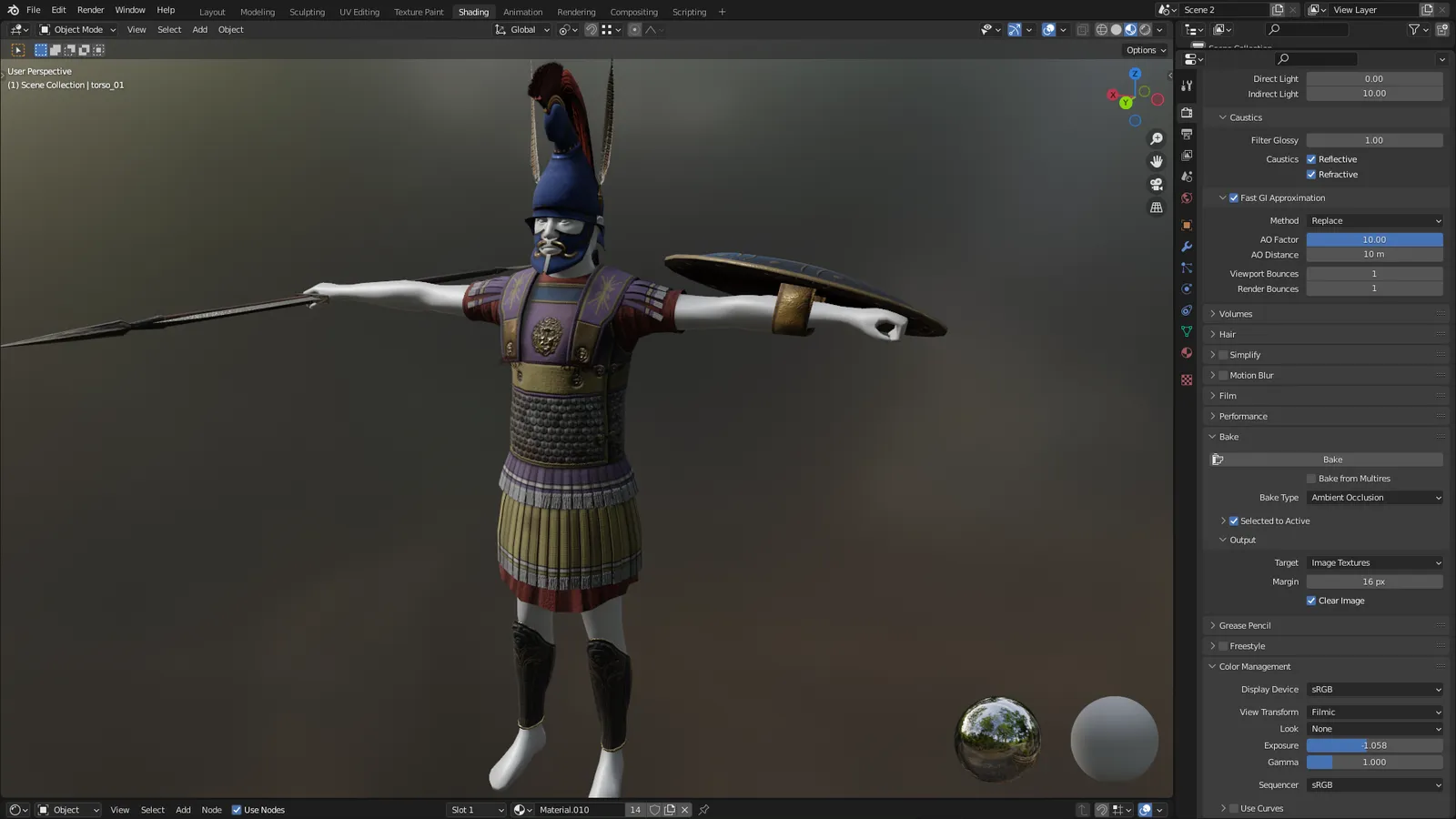Open the Object Constraints tab icon
1456x819 pixels.
point(1187,310)
